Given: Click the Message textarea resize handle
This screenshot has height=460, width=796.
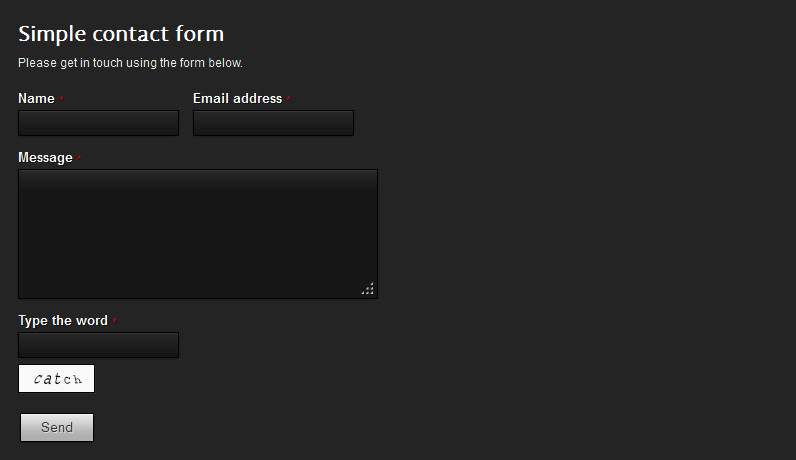Looking at the screenshot, I should 368,288.
